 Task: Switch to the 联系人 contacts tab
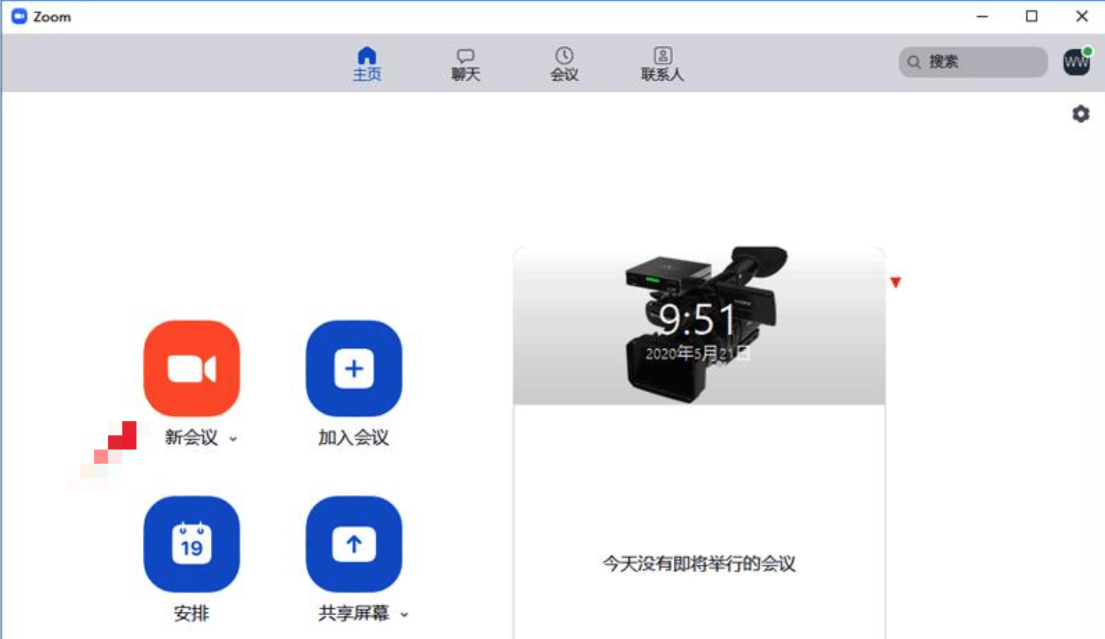[661, 62]
